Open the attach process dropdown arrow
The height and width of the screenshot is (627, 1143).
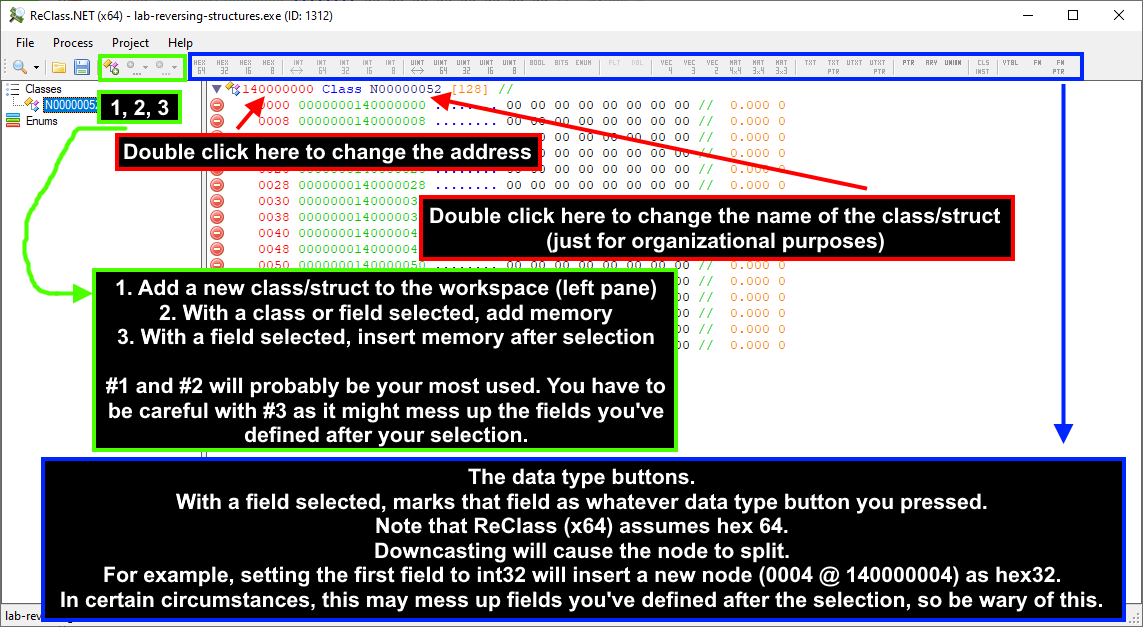36,68
